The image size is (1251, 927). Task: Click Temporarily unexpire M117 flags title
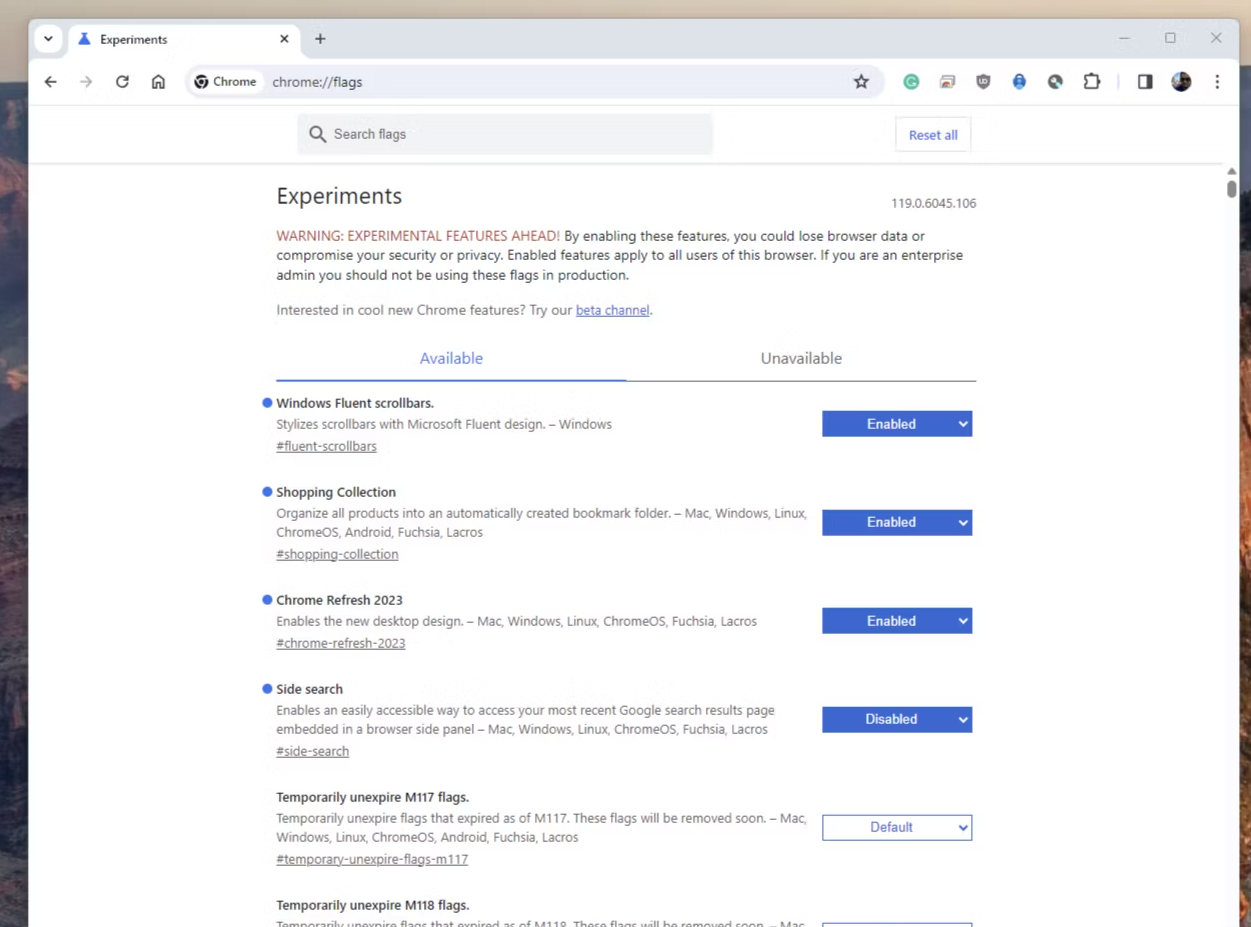click(372, 797)
